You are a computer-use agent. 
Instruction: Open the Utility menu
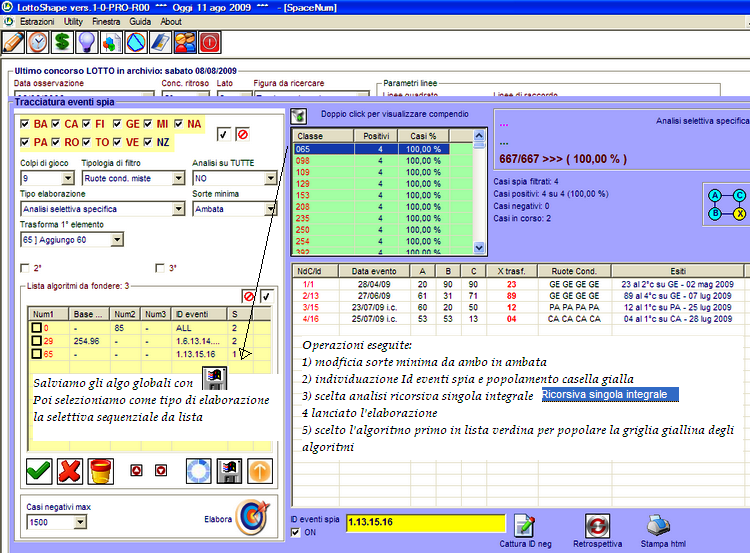[x=73, y=22]
